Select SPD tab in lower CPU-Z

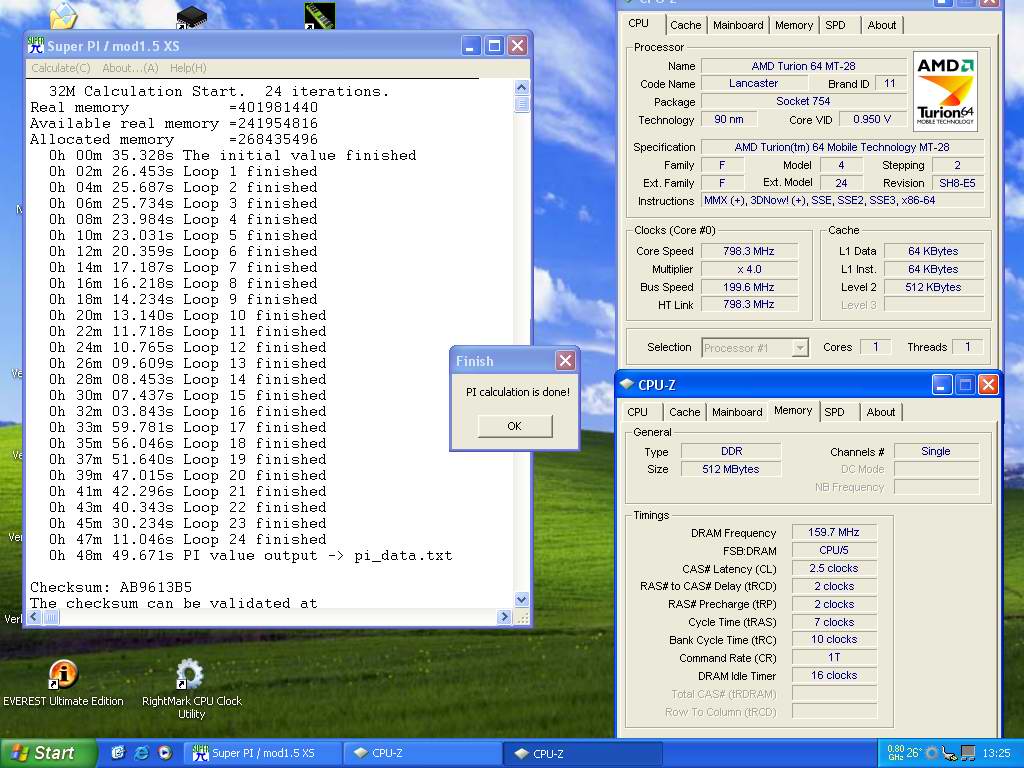click(x=834, y=412)
